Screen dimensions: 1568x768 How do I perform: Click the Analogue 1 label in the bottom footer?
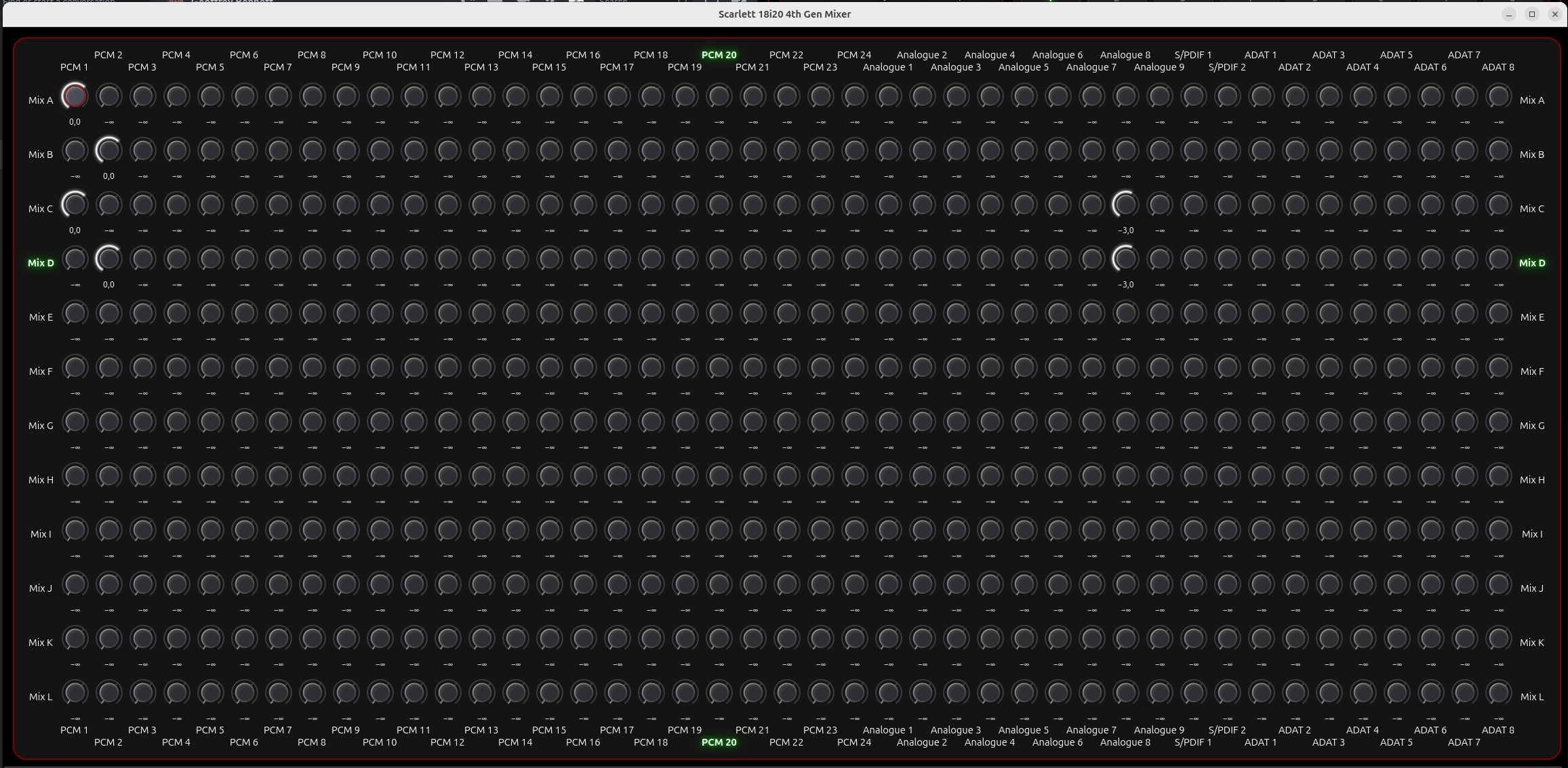(888, 730)
